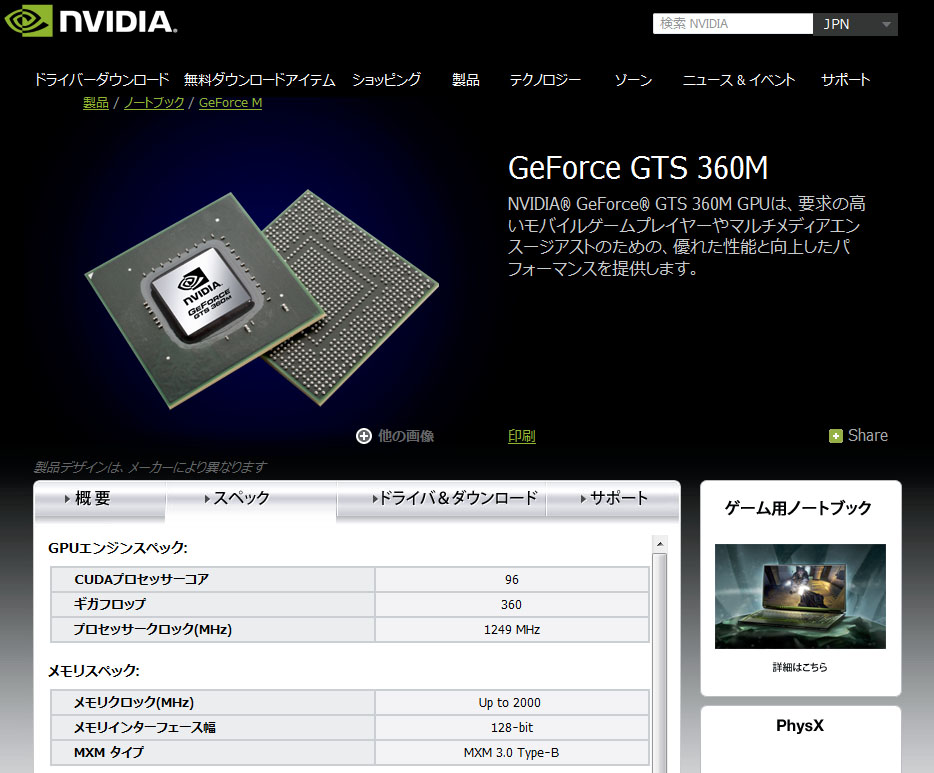Click the CUDAプロセッサーコア row label

click(x=141, y=579)
